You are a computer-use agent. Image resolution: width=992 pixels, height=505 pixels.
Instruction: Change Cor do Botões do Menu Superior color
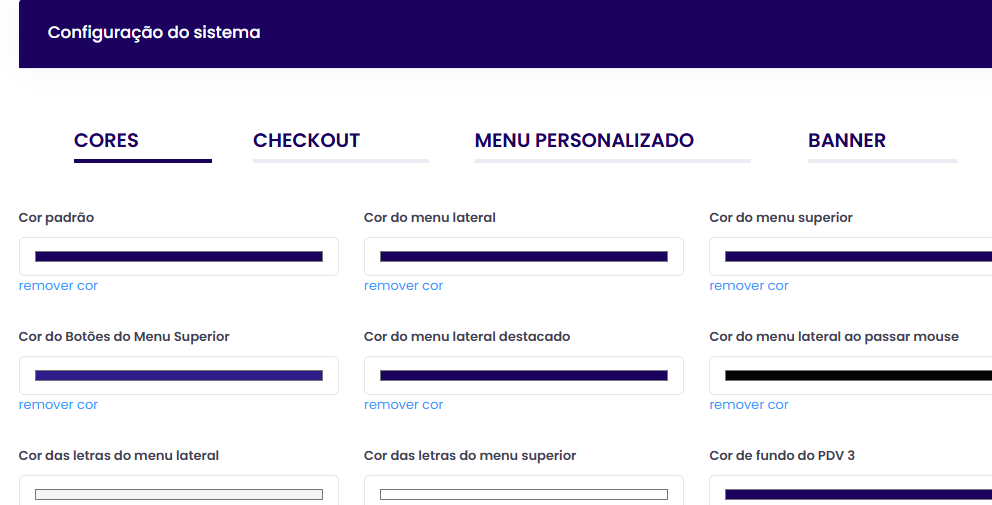(x=178, y=376)
